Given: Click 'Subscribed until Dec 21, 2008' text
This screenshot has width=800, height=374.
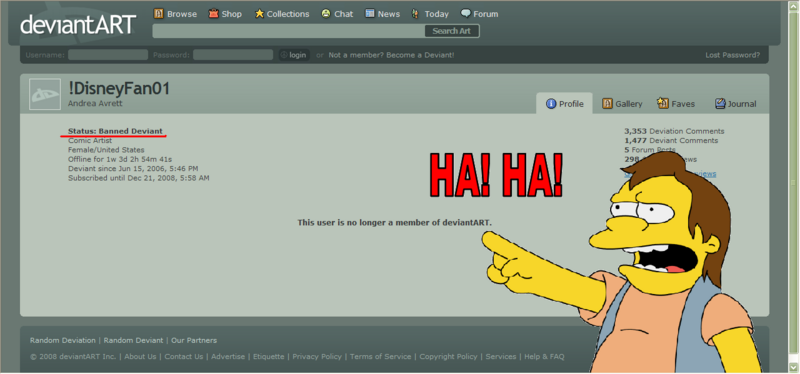Looking at the screenshot, I should point(139,178).
